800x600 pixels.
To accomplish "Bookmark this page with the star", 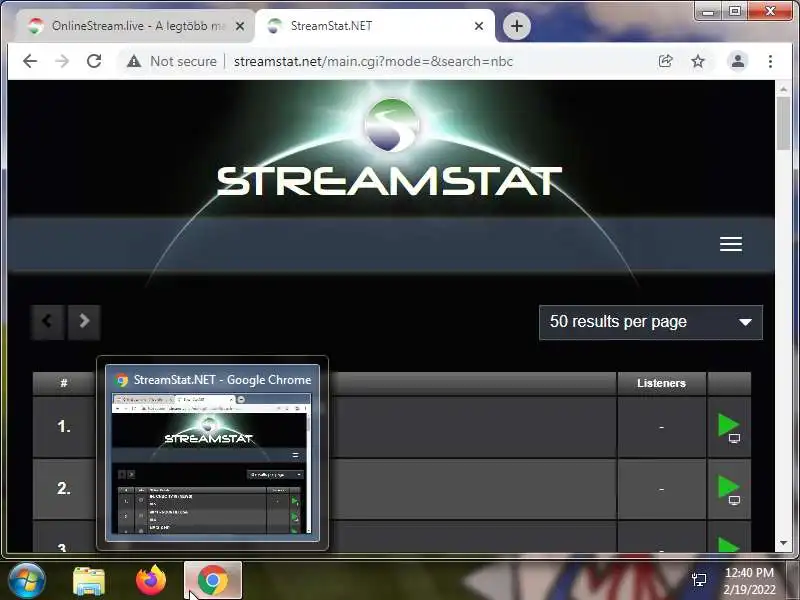I will [x=697, y=61].
